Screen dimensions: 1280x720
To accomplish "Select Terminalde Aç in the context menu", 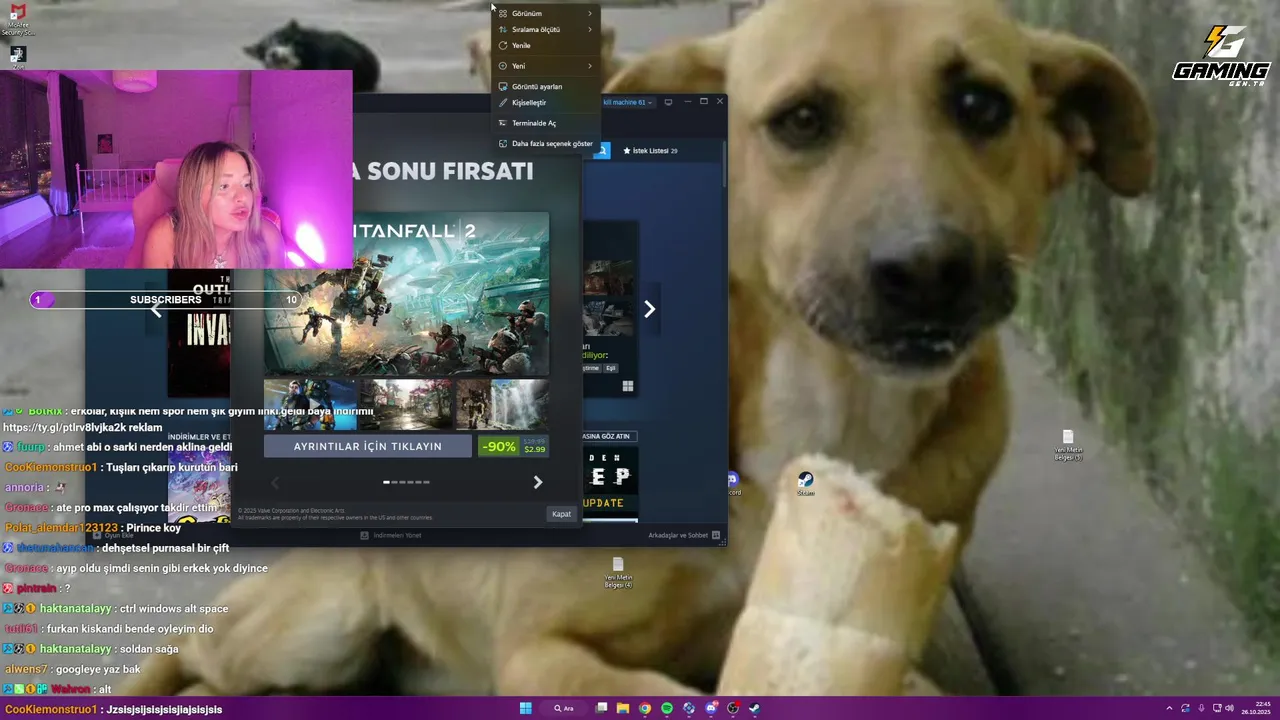I will (546, 123).
